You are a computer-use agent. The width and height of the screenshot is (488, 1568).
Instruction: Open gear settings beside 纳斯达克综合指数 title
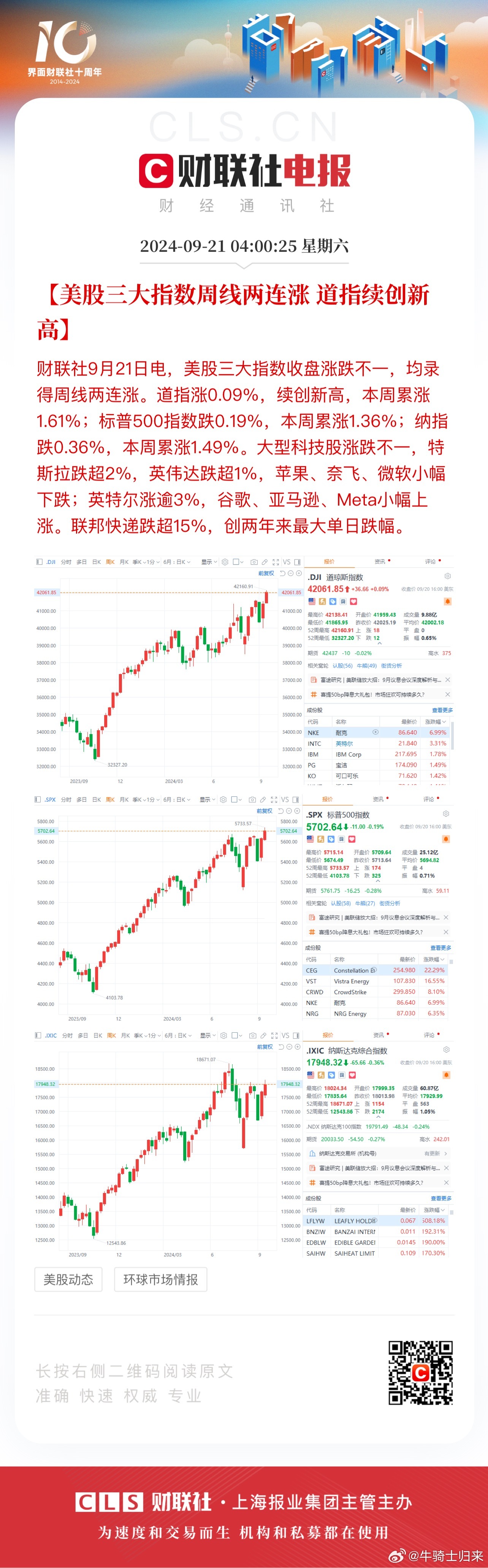(447, 1050)
